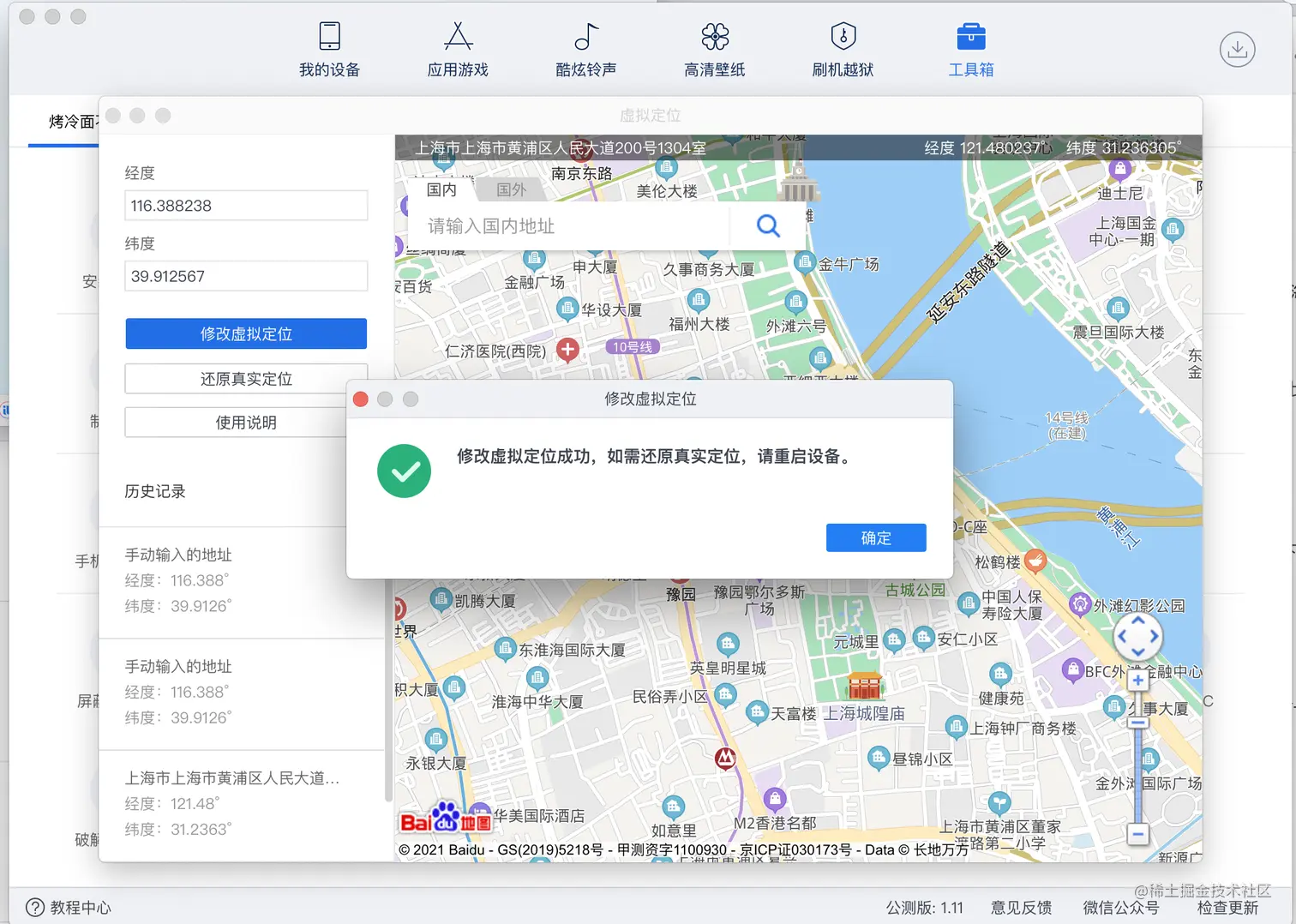Viewport: 1296px width, 924px height.
Task: Open the 意见反馈 feedback link
Action: click(x=1022, y=908)
